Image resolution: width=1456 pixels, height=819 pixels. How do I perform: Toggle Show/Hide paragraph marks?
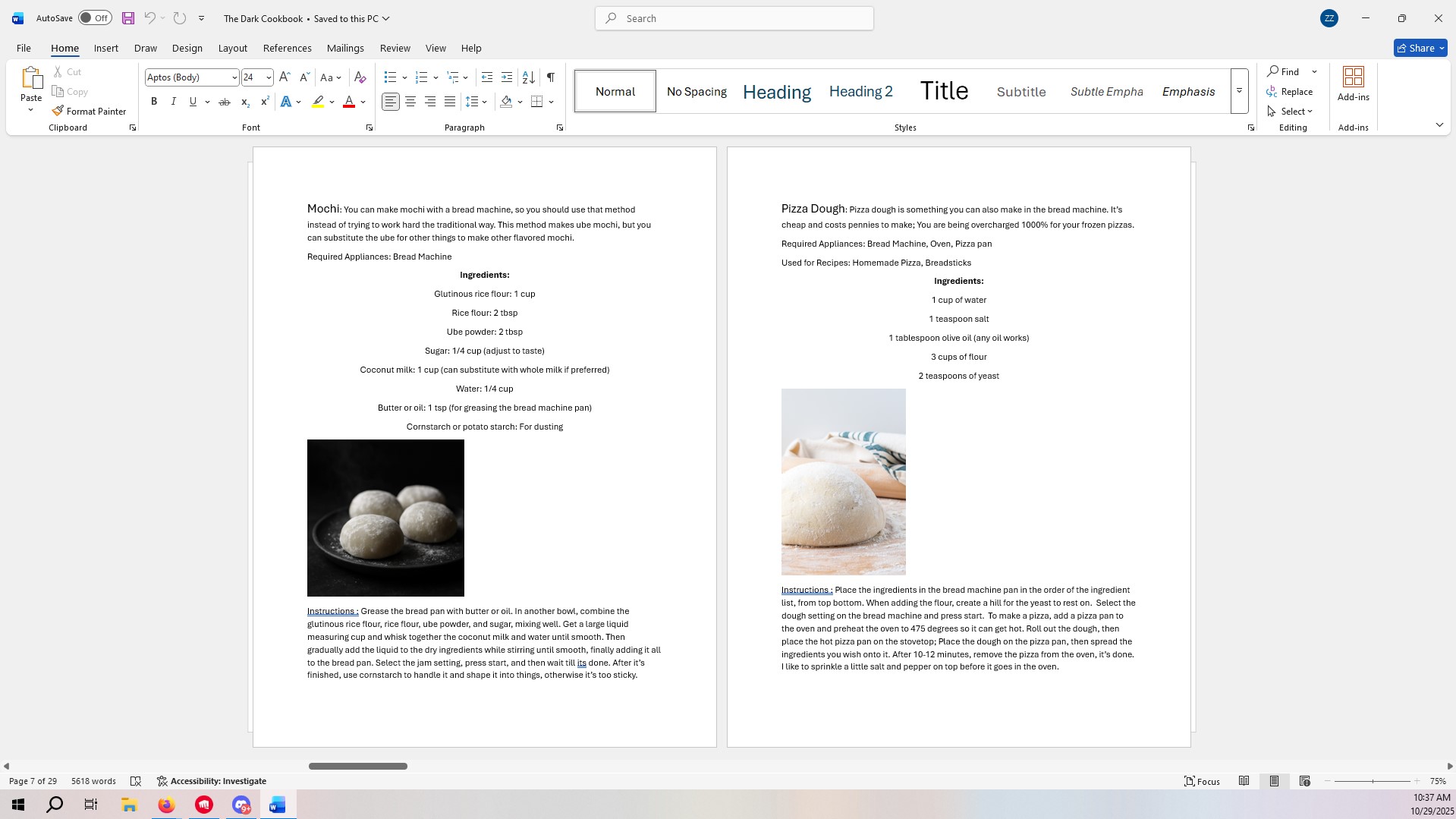point(551,77)
